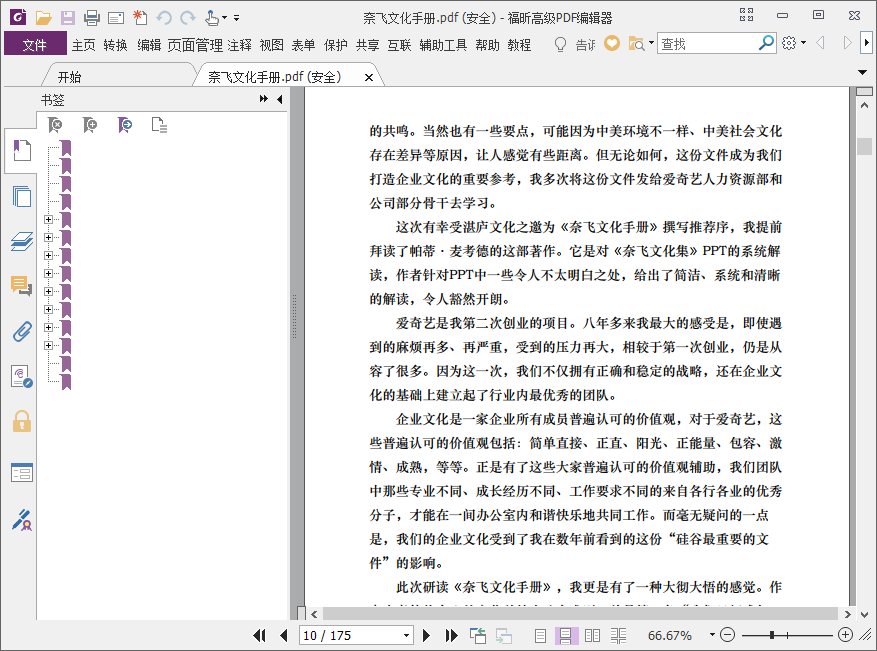Expand the first collapsed bookmark node
The width and height of the screenshot is (877, 651).
pyautogui.click(x=49, y=219)
